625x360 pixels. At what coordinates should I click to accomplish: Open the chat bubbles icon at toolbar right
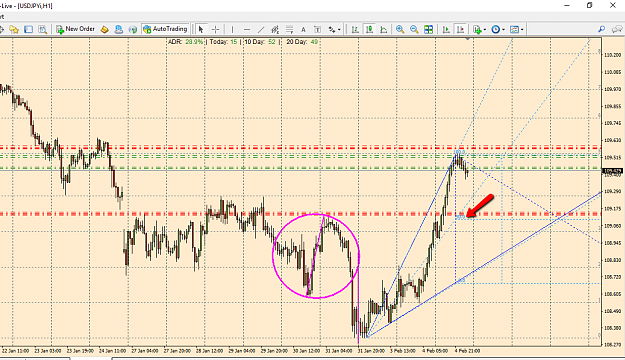coord(617,29)
